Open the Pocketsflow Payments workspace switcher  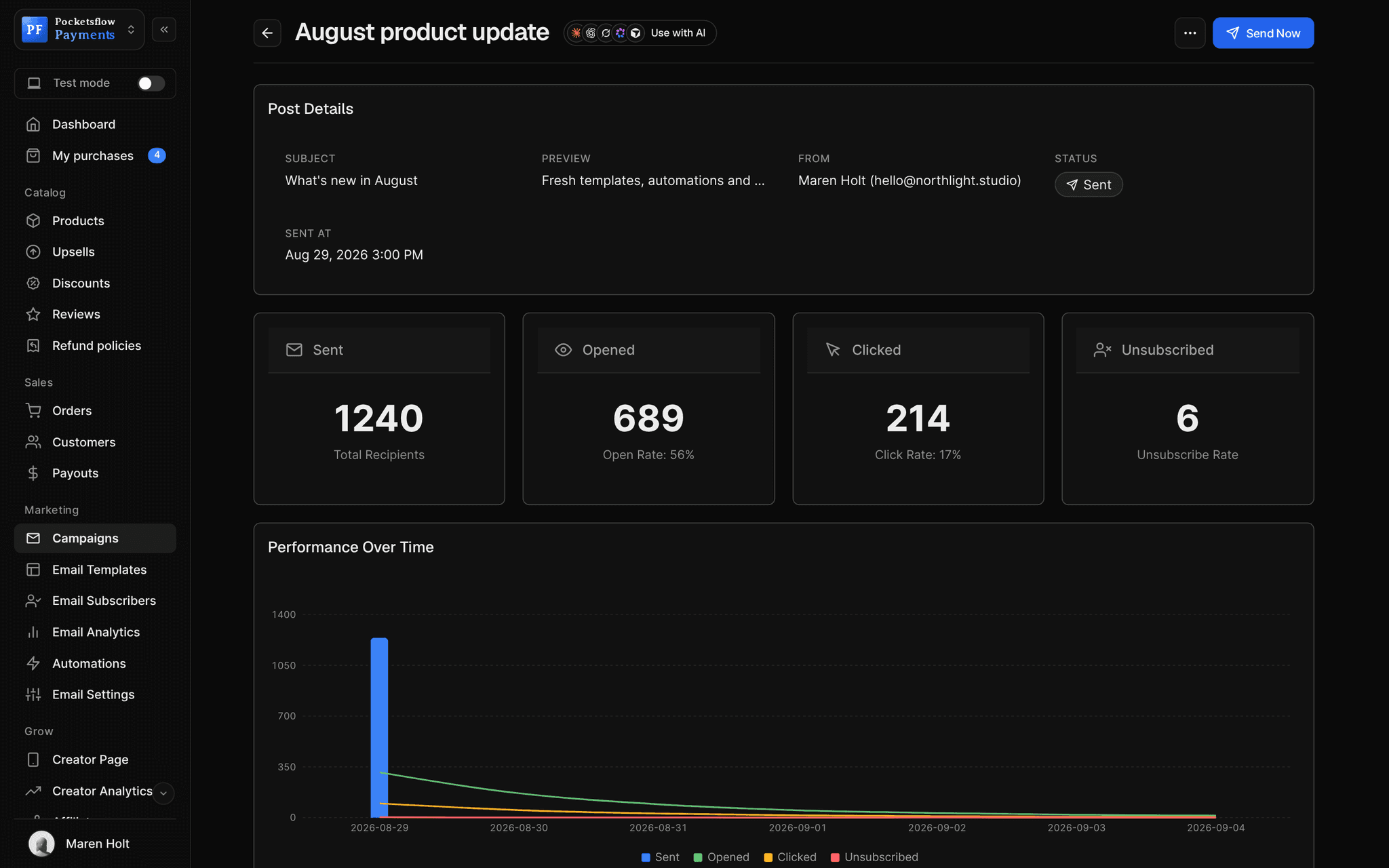pyautogui.click(x=79, y=29)
